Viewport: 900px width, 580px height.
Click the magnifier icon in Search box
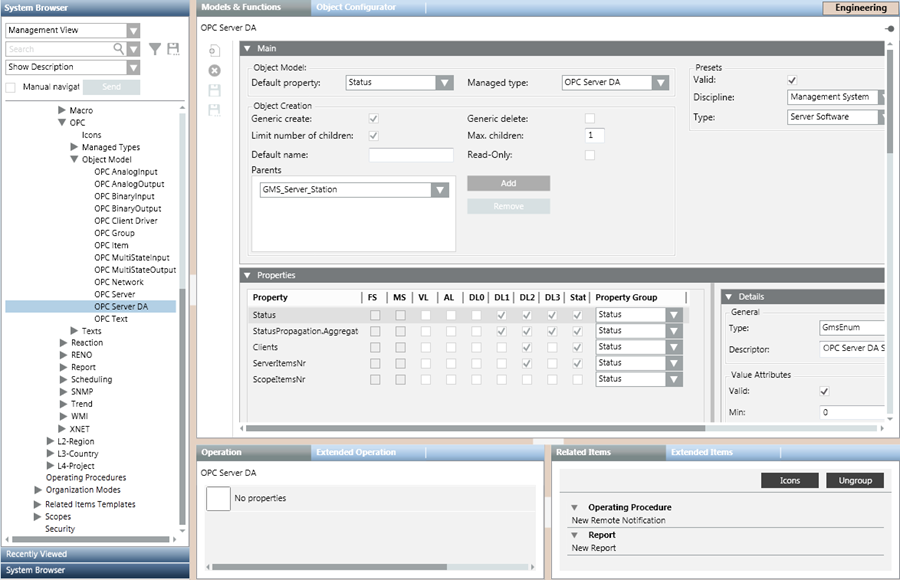pyautogui.click(x=119, y=48)
